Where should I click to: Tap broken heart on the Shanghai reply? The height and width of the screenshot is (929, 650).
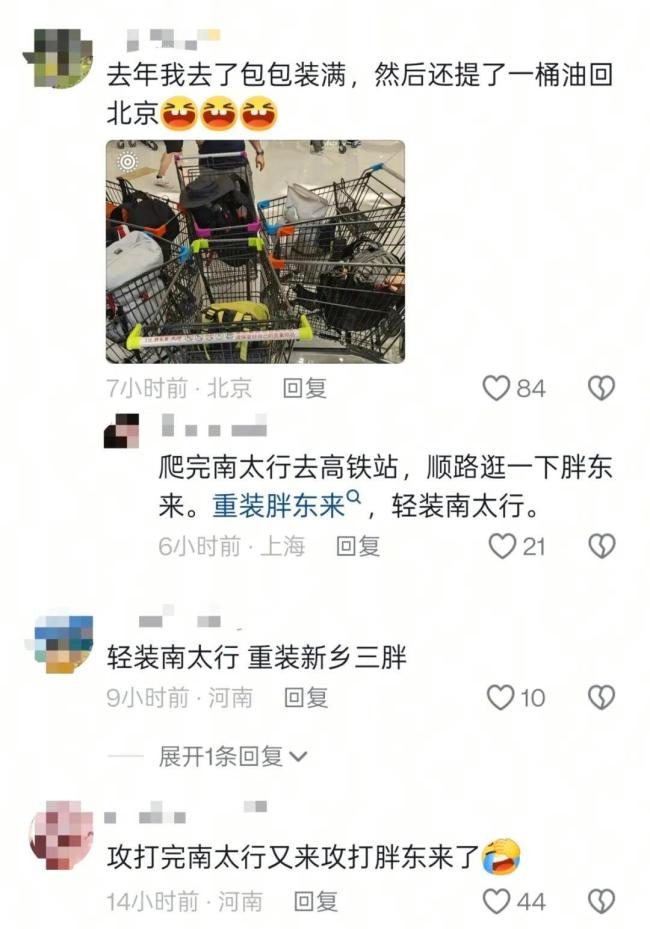[x=601, y=546]
